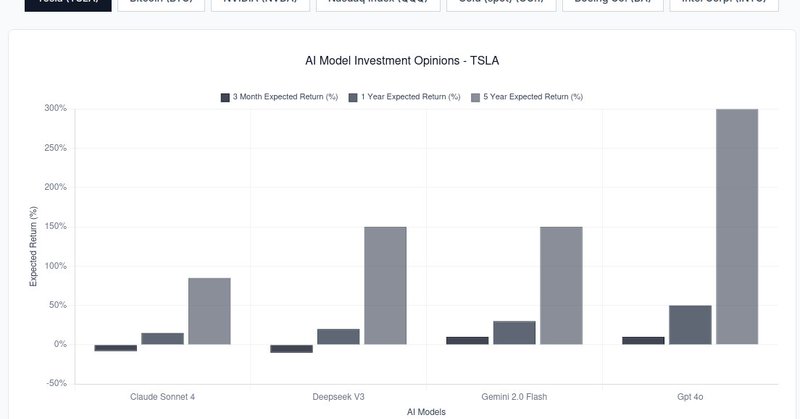800x419 pixels.
Task: Open the NVIDIA (NVDA) tab
Action: 260,4
